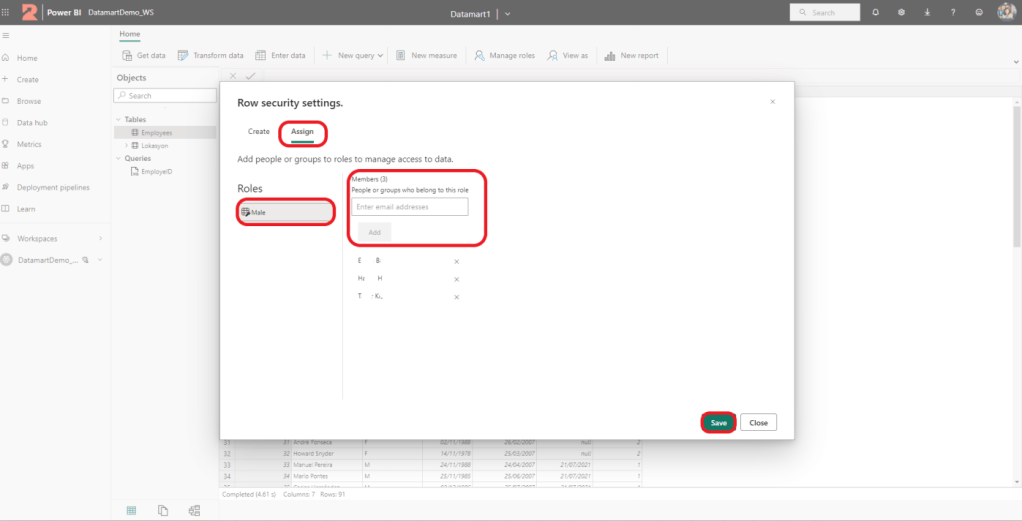Remove the first member from role
The image size is (1022, 521).
point(457,262)
